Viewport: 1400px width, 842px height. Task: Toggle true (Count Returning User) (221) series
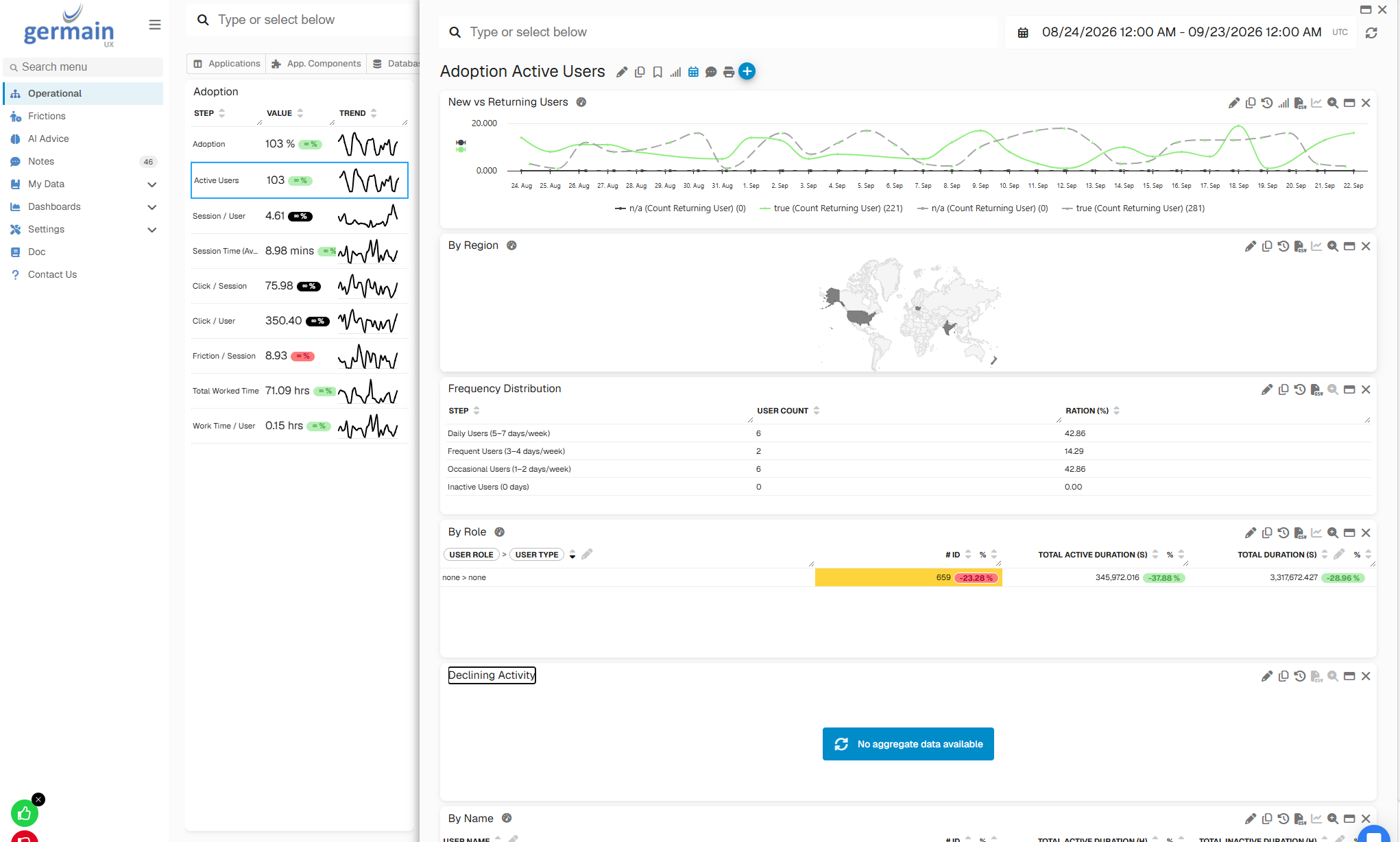click(831, 208)
